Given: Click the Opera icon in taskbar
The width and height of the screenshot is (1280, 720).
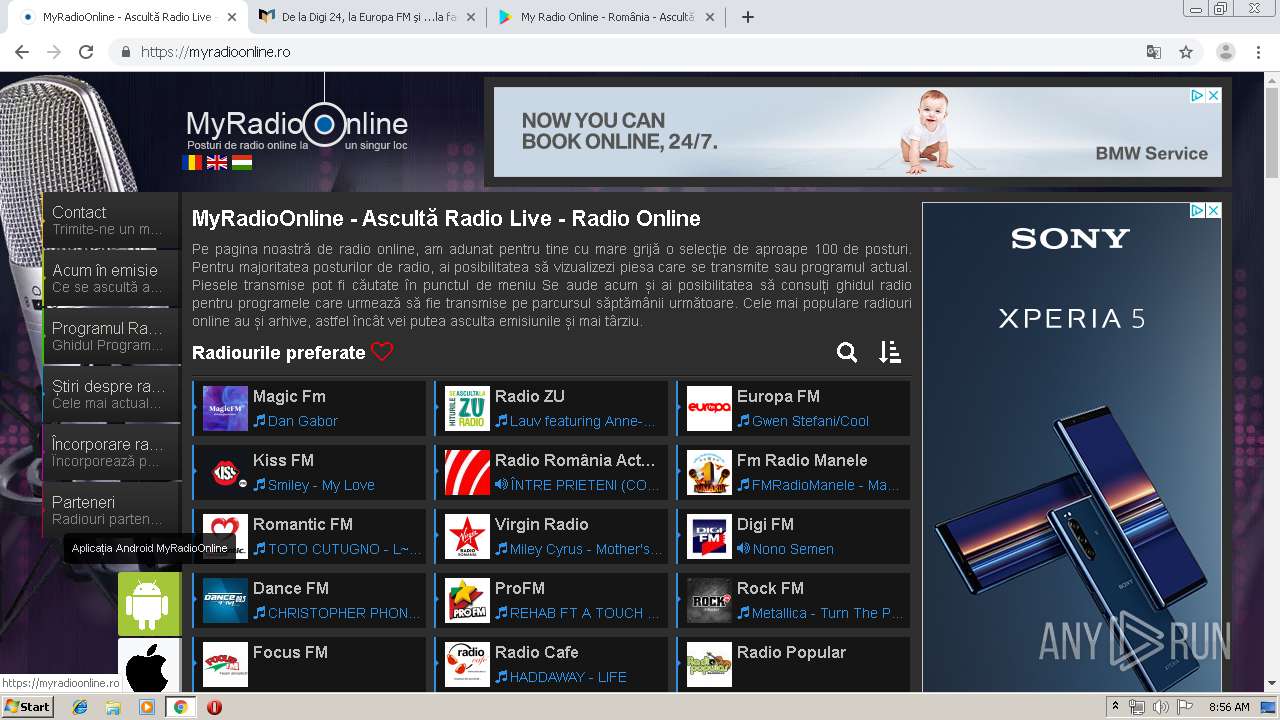Looking at the screenshot, I should pos(214,707).
